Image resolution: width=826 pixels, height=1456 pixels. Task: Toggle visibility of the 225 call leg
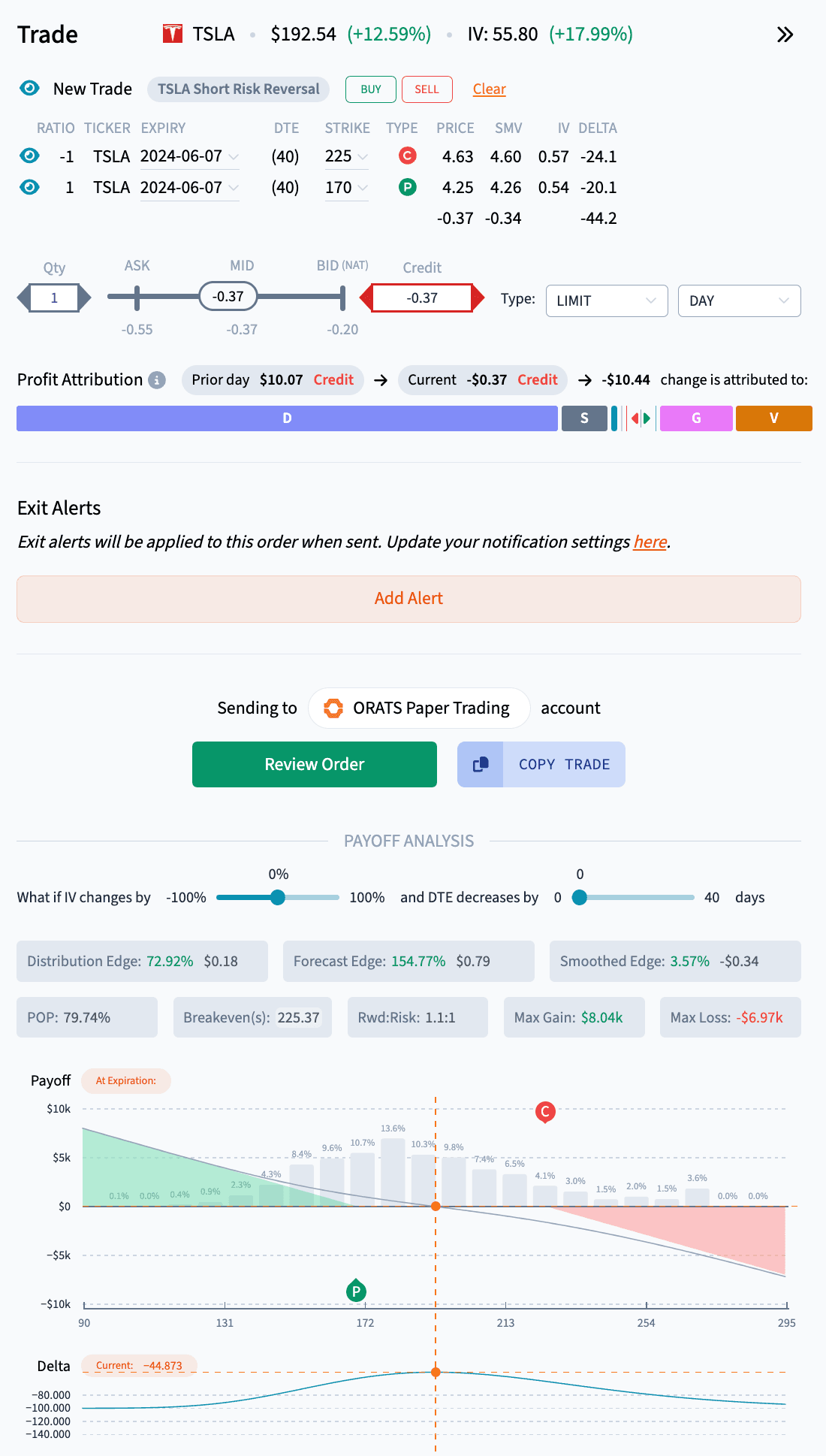pyautogui.click(x=29, y=156)
